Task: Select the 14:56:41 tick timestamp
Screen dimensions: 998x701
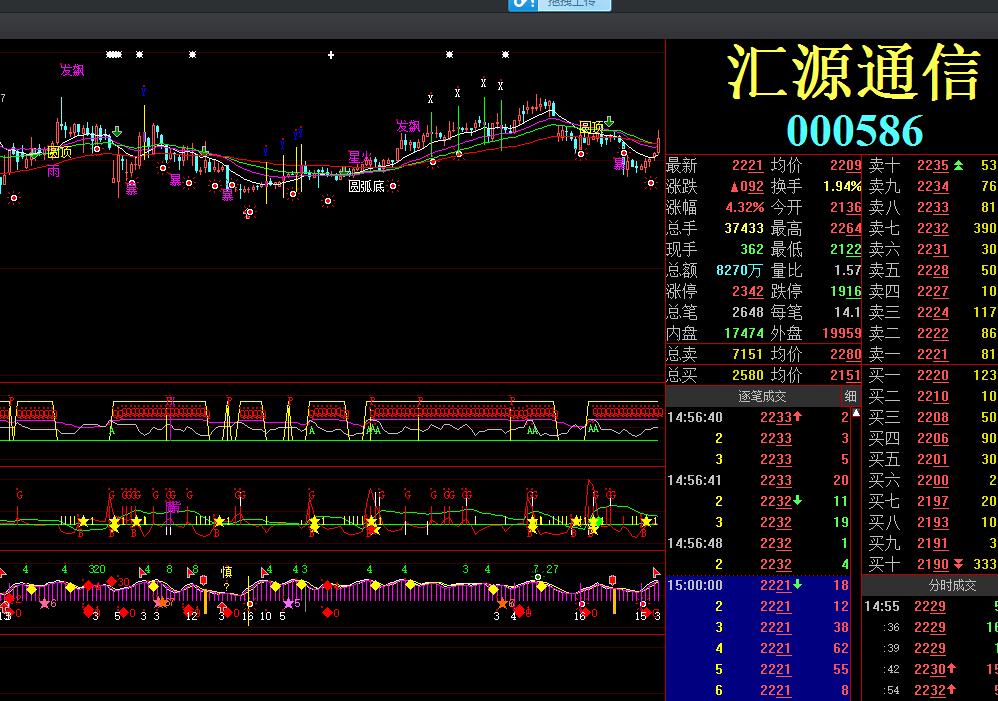Action: [694, 480]
